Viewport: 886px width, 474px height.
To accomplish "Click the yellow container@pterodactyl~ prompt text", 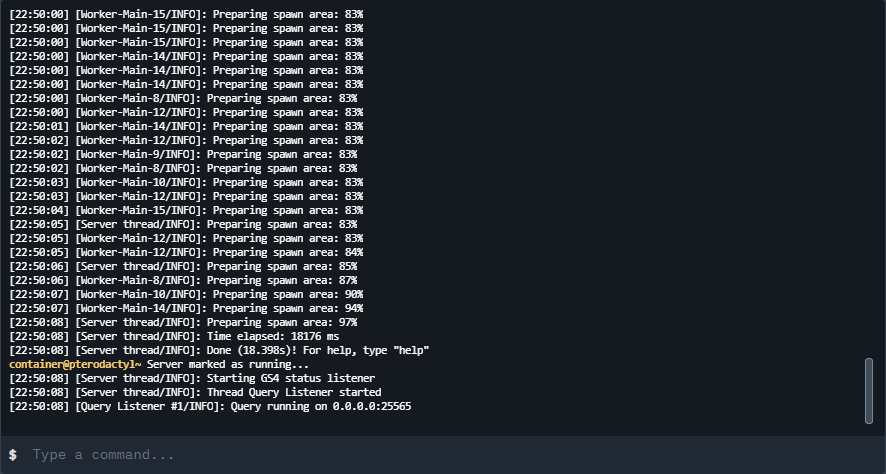I will point(75,364).
